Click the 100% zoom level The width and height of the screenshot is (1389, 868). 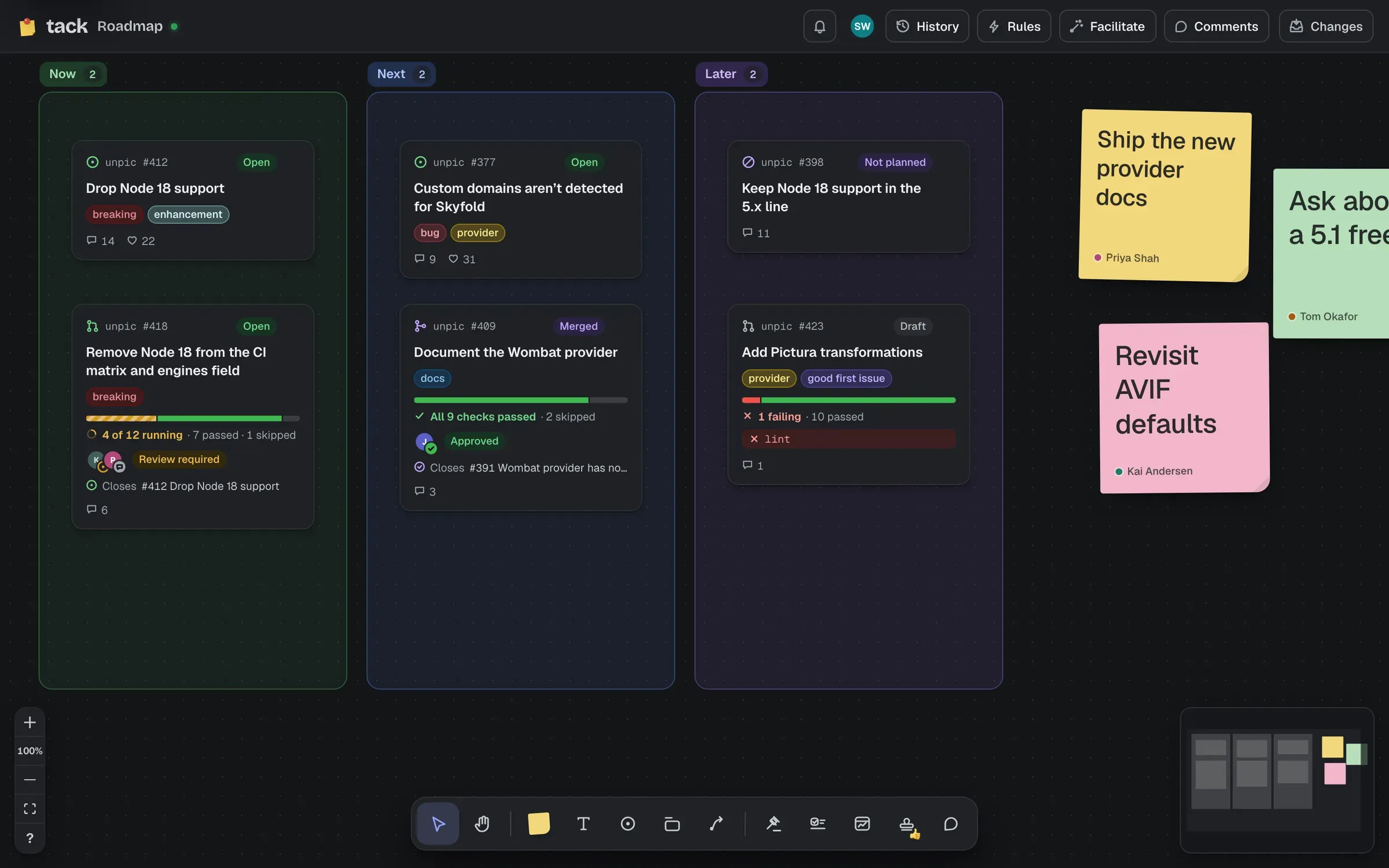tap(30, 751)
